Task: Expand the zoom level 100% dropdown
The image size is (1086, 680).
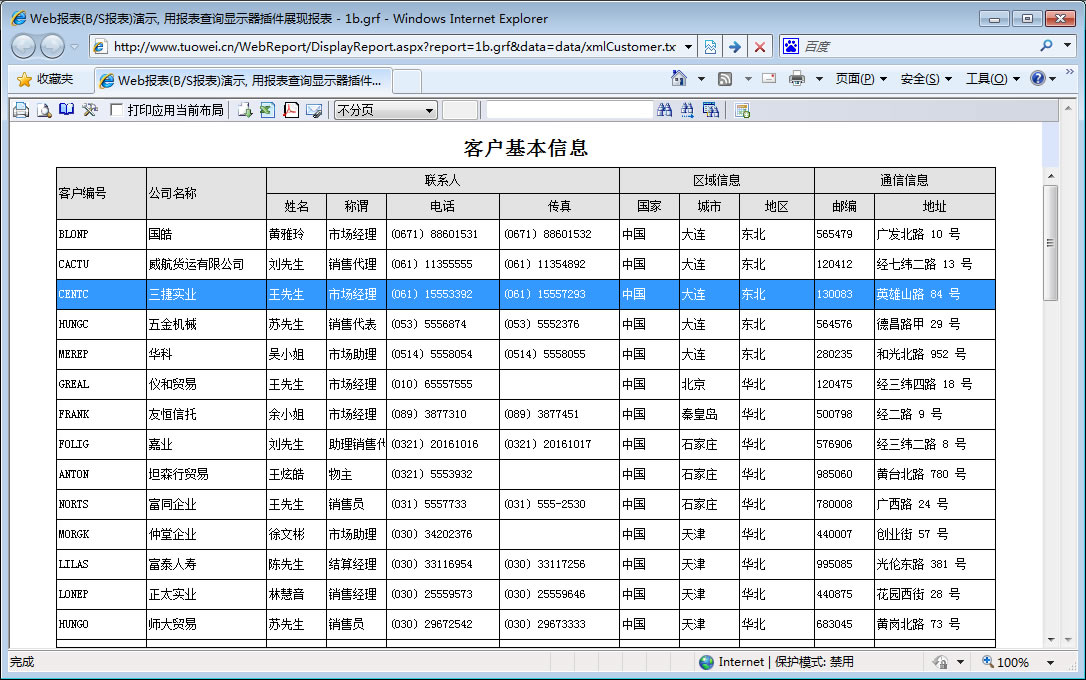Action: [x=1051, y=662]
